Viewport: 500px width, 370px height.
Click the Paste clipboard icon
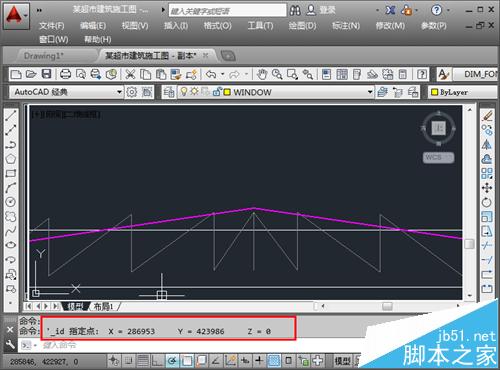(x=161, y=74)
